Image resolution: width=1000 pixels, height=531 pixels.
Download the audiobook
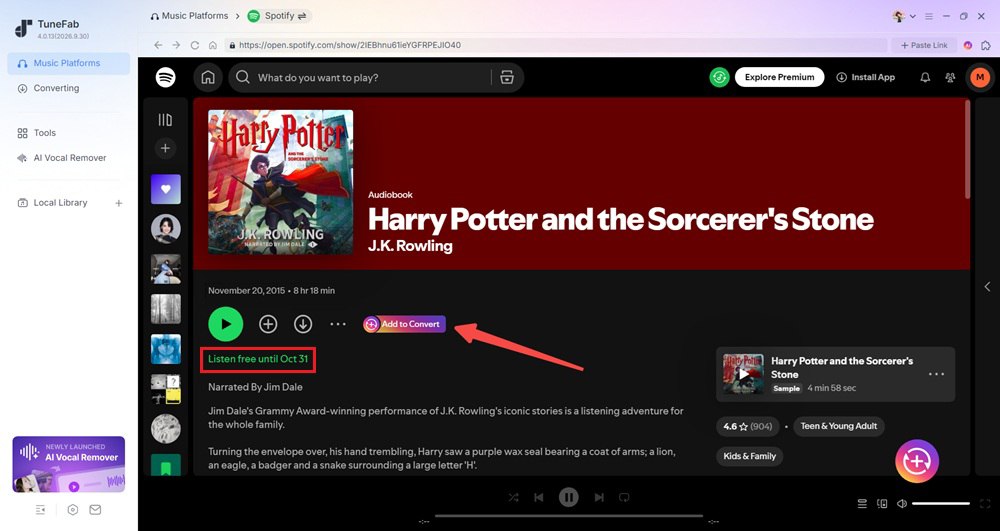coord(303,324)
